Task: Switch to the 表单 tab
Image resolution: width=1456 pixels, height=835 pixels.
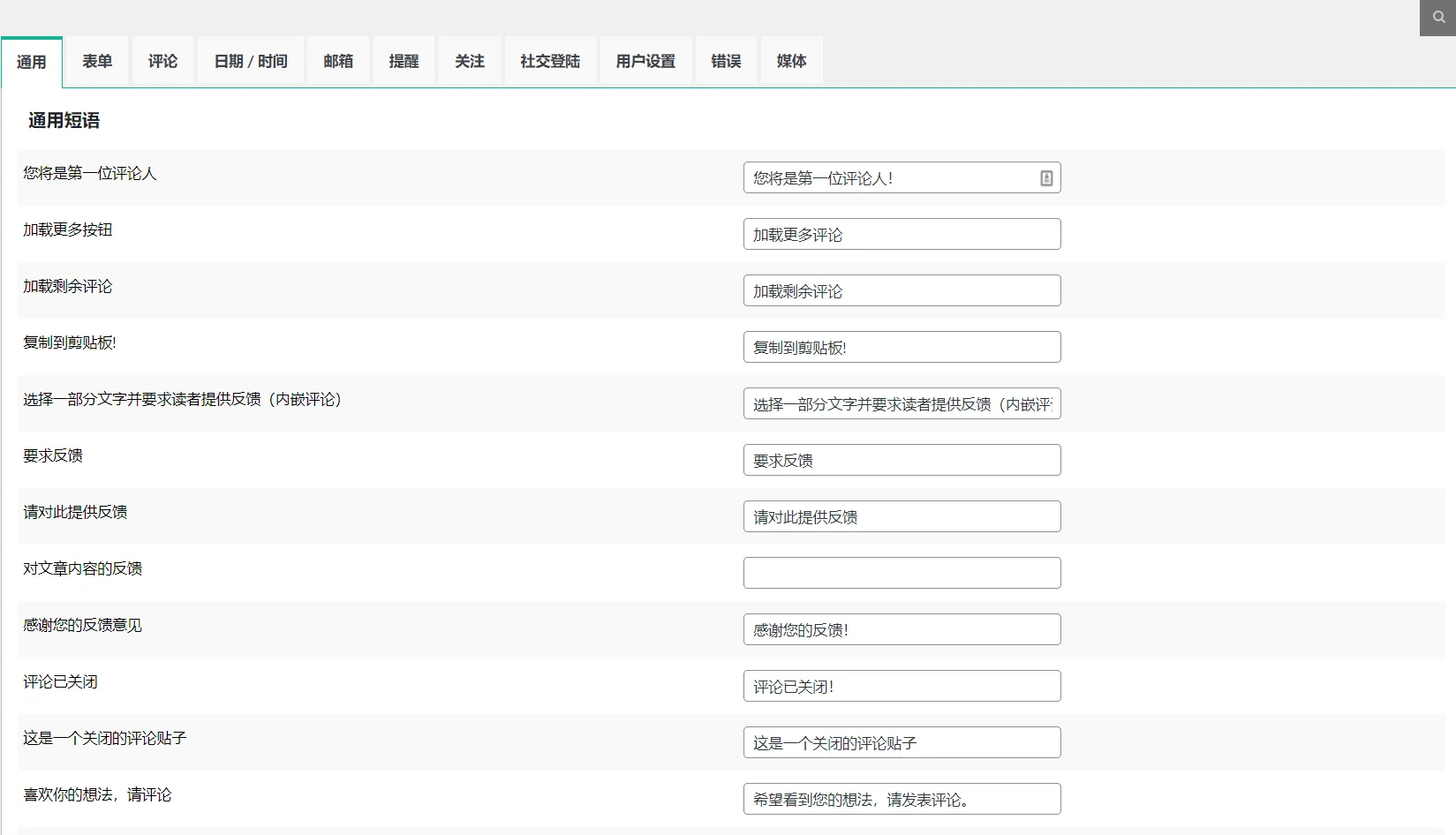Action: pos(97,61)
